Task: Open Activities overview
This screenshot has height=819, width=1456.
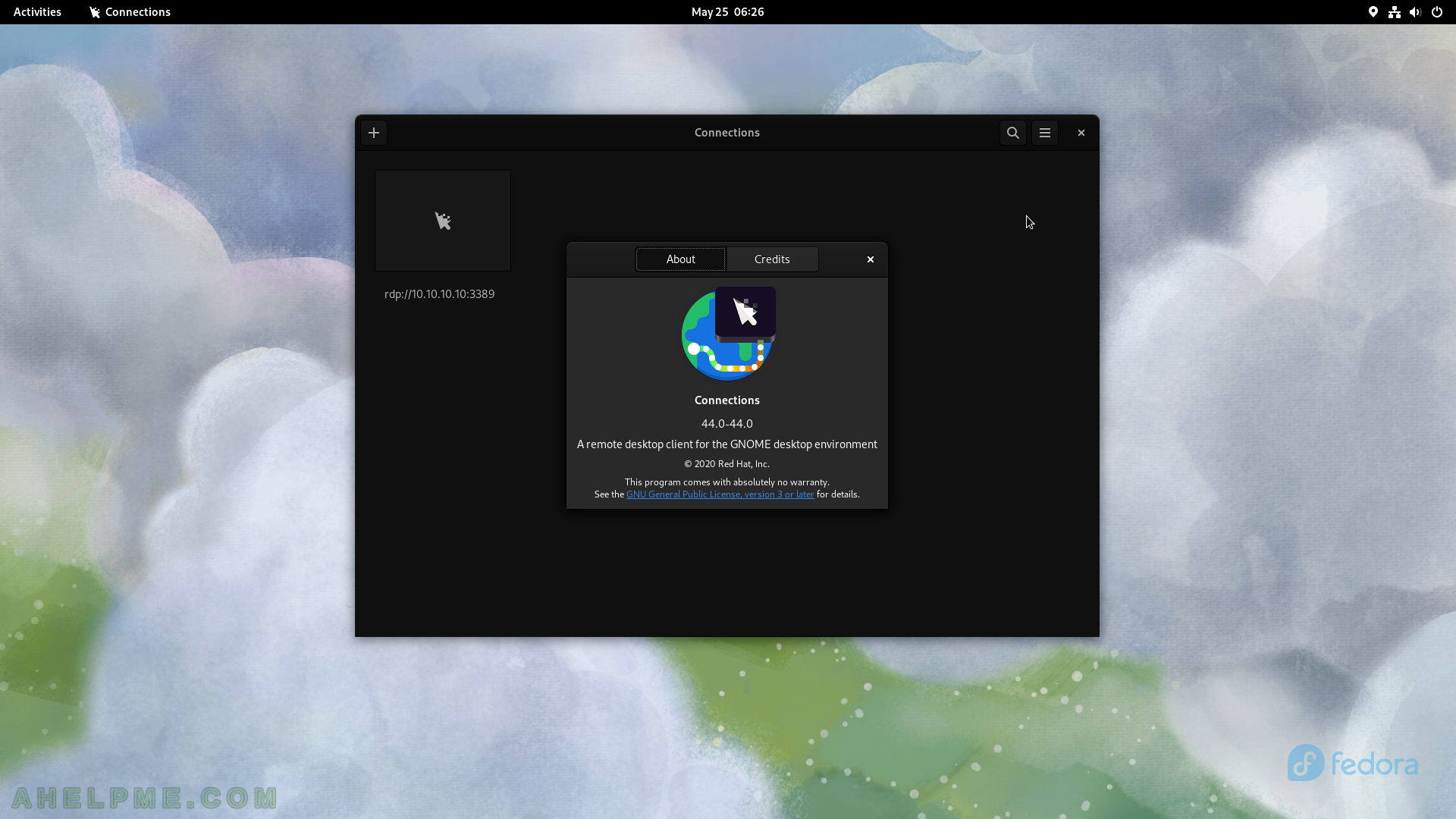Action: click(37, 12)
